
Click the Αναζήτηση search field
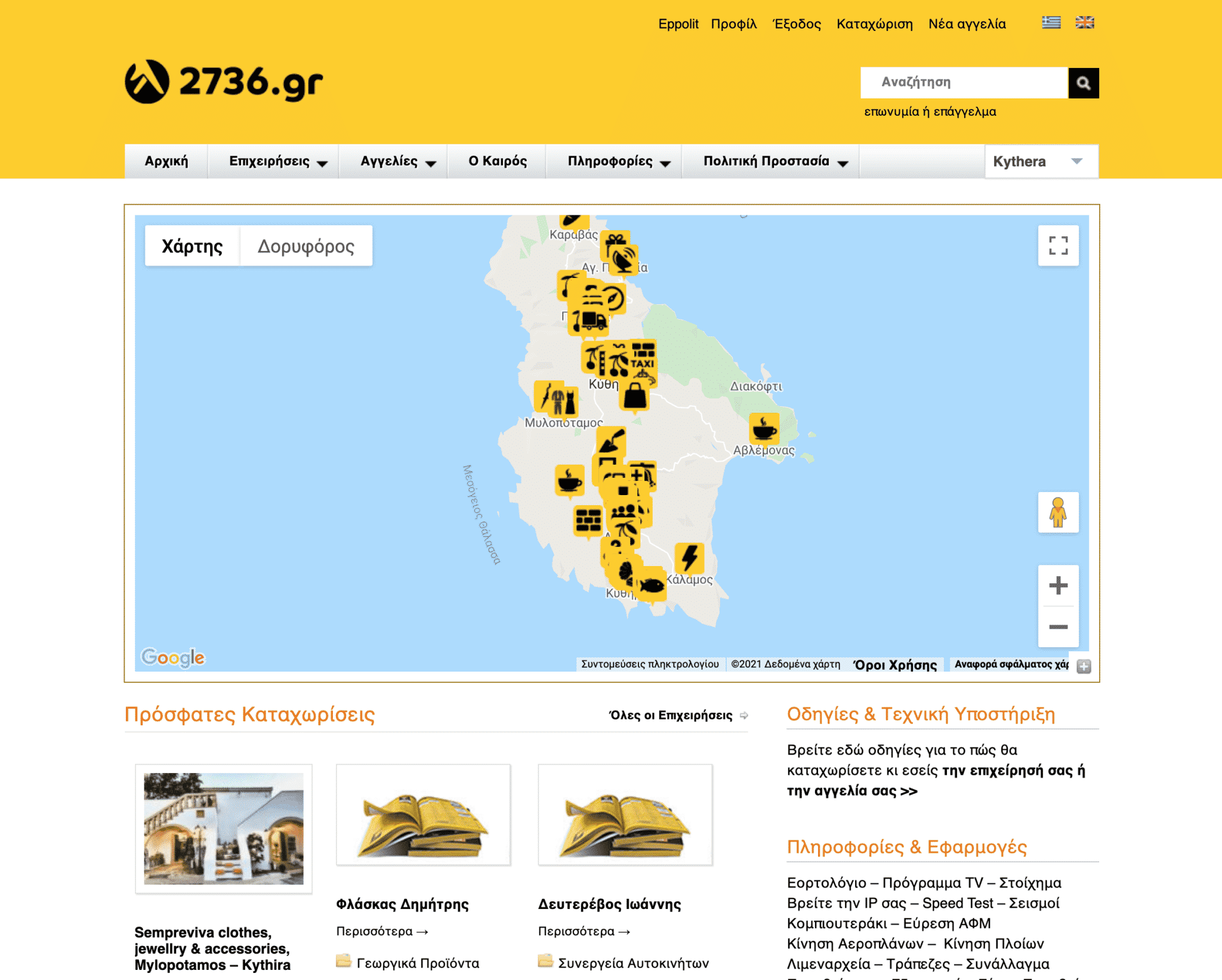[x=963, y=82]
